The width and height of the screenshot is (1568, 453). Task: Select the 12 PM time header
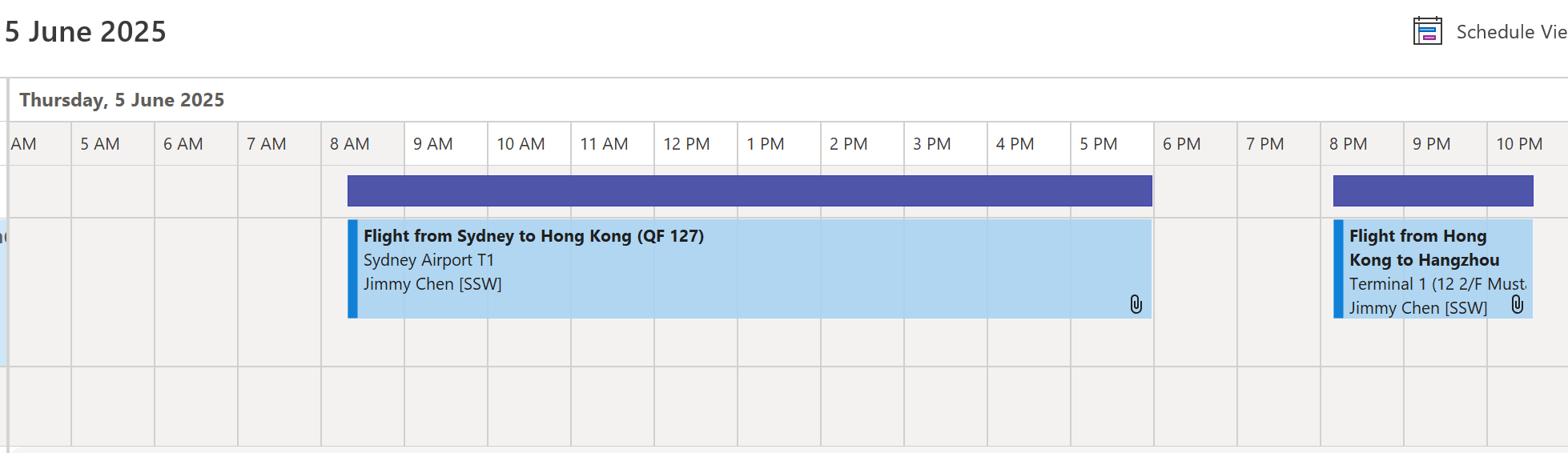tap(686, 144)
